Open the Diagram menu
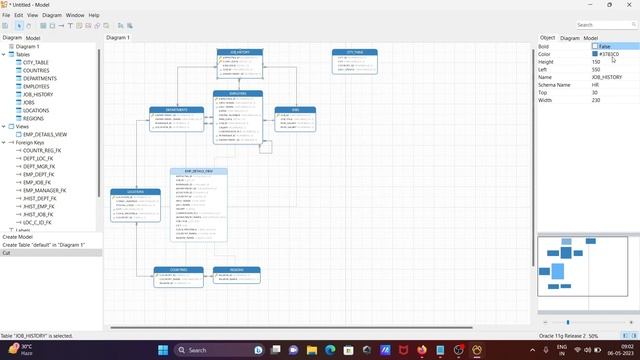Screen dimensions: 640x360 (x=52, y=15)
